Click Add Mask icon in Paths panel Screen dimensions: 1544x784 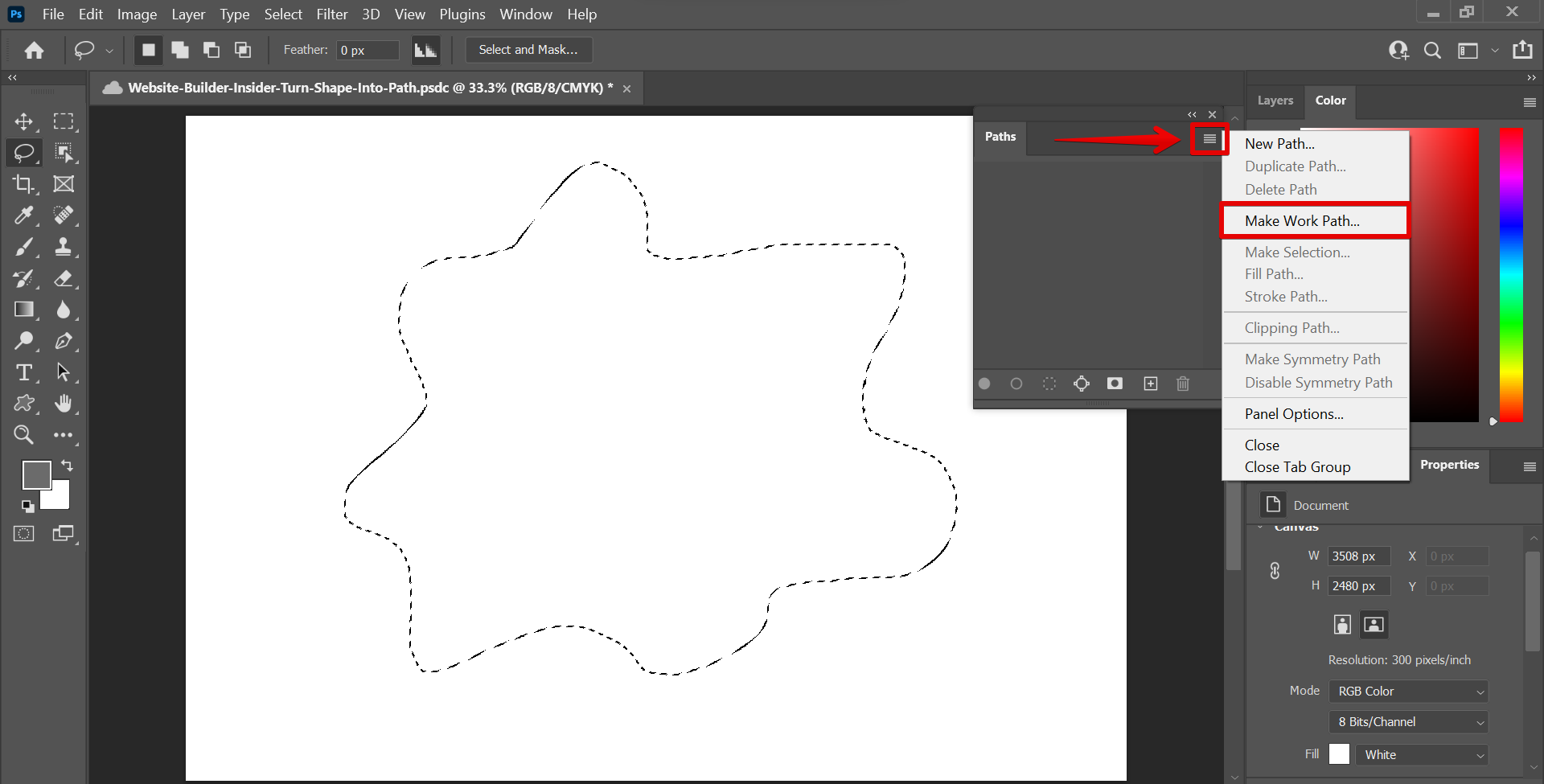click(1115, 384)
